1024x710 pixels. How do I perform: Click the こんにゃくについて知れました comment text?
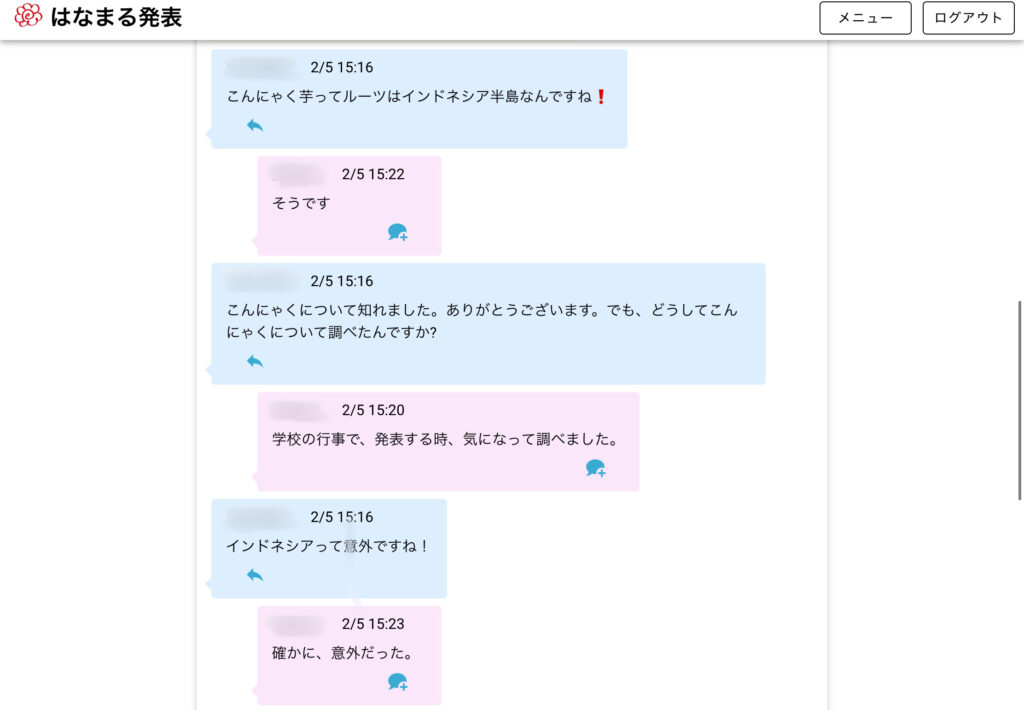click(482, 321)
